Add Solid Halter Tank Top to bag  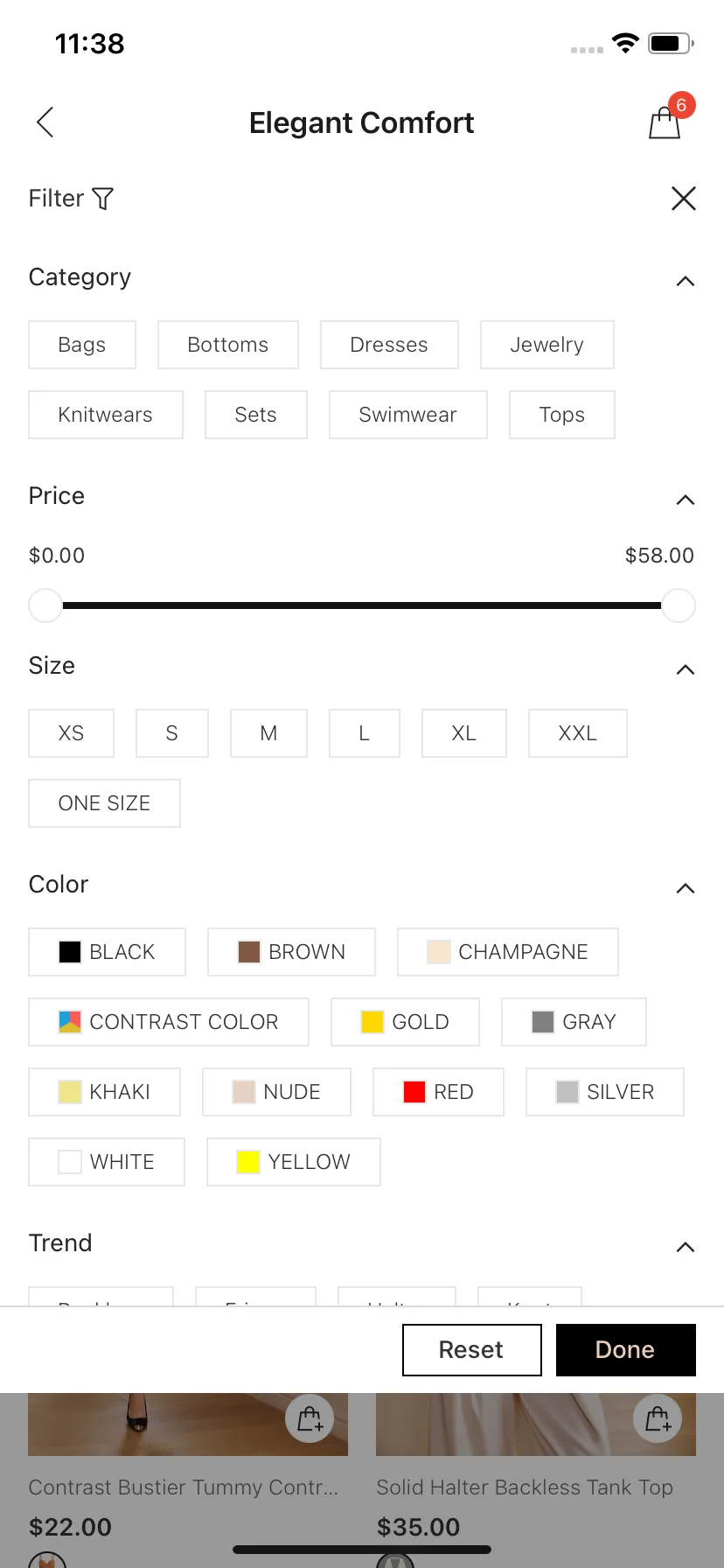[x=658, y=1418]
